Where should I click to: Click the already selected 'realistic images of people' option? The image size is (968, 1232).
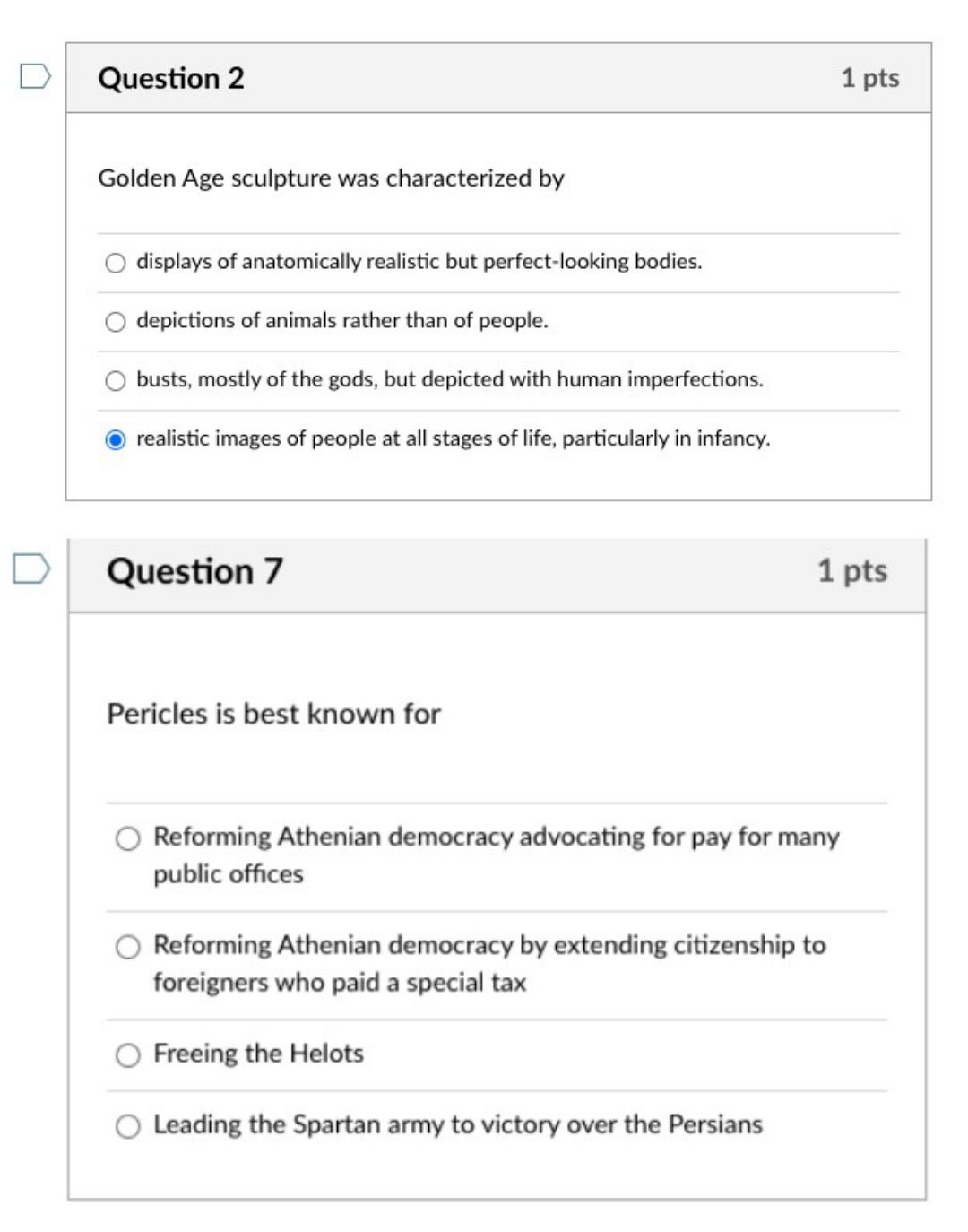[x=116, y=438]
